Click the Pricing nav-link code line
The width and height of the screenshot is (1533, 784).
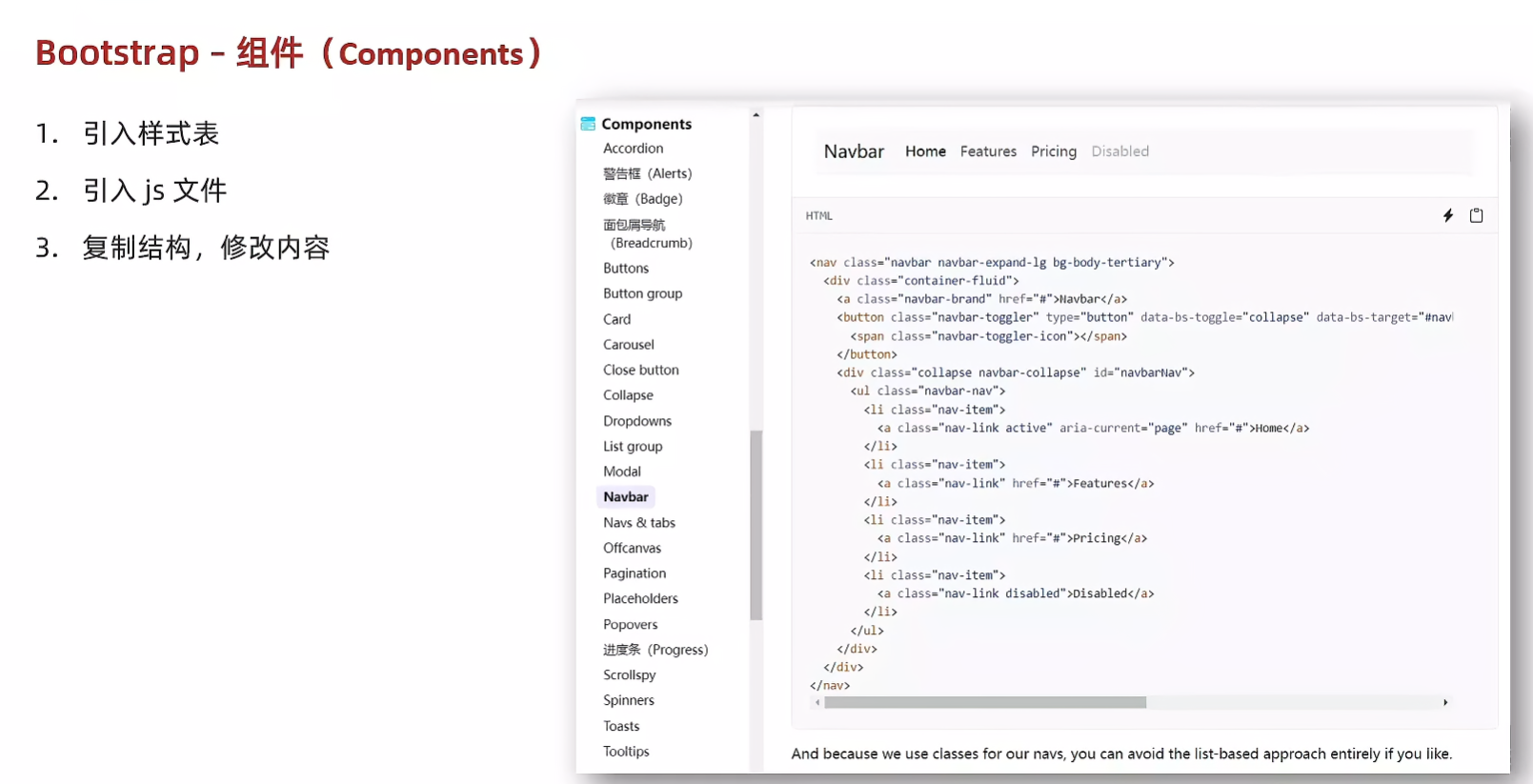coord(1012,538)
